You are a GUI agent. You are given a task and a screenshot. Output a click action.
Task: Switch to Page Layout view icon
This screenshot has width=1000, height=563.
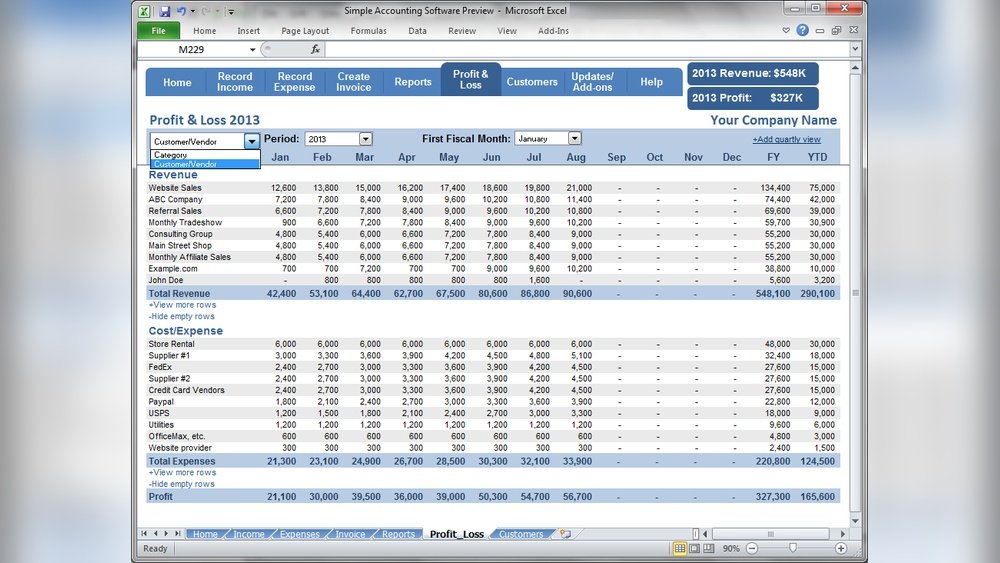tap(694, 548)
